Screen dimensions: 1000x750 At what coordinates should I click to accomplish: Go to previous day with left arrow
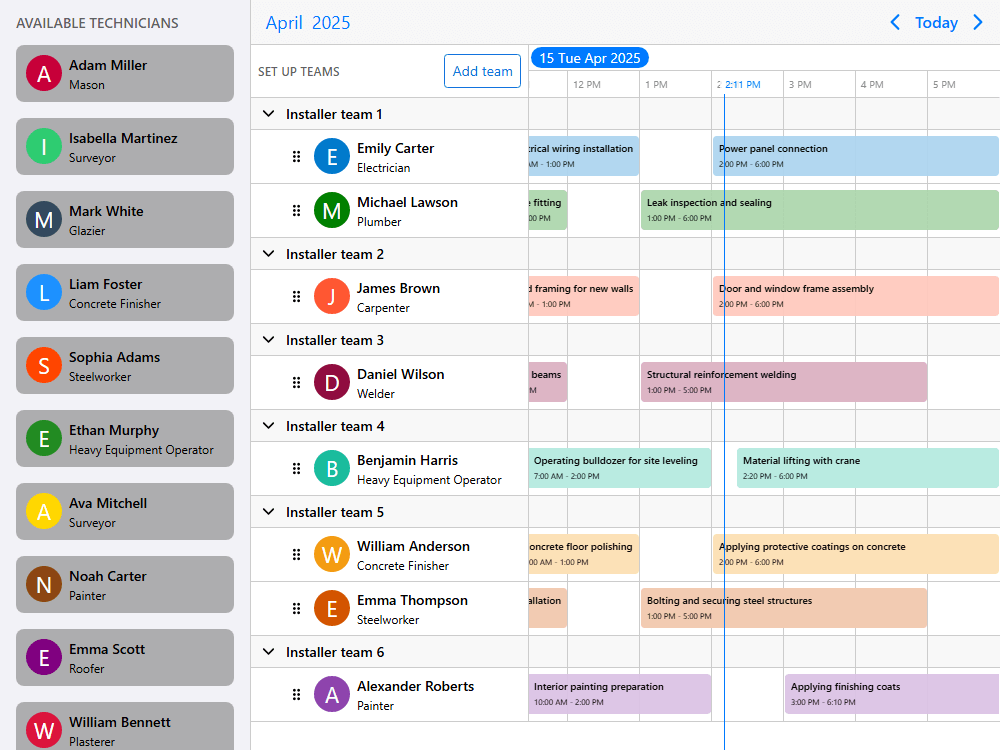[895, 22]
